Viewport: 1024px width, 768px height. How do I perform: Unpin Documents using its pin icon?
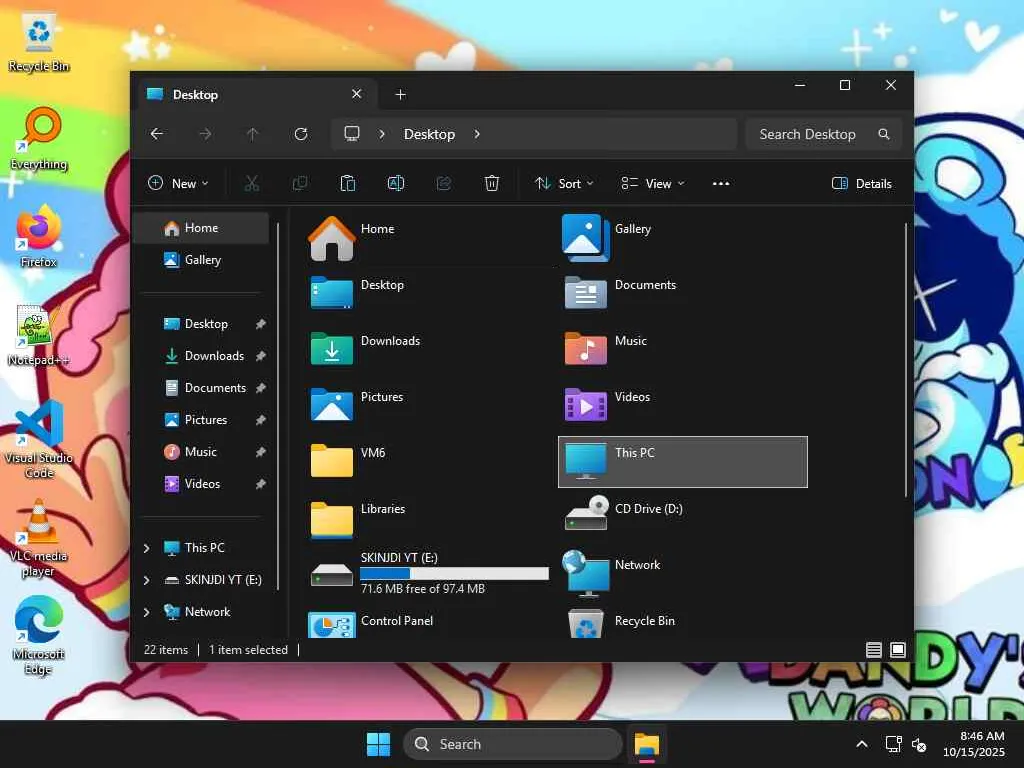tap(261, 388)
